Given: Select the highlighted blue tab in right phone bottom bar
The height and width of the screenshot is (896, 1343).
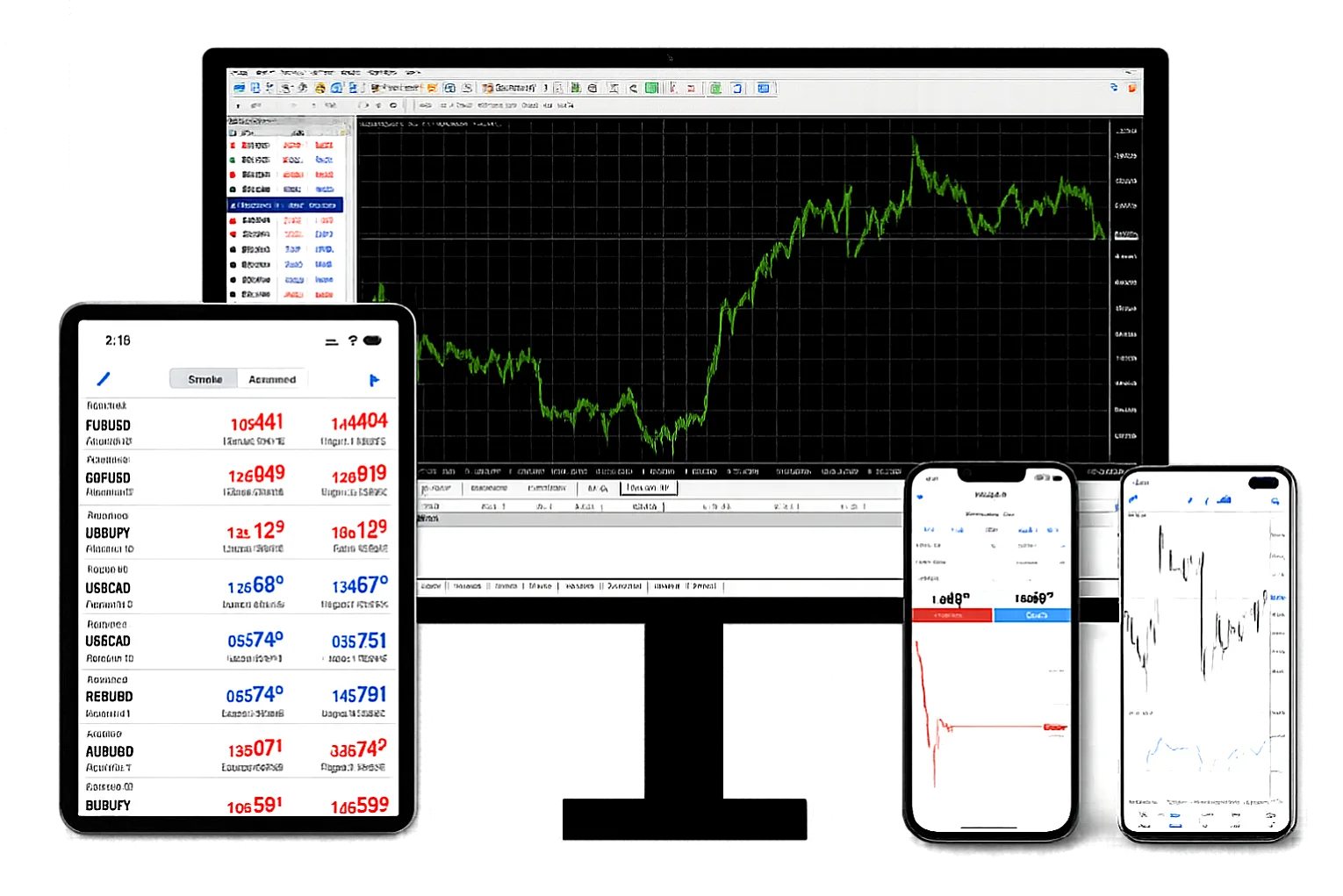Looking at the screenshot, I should pyautogui.click(x=1175, y=819).
